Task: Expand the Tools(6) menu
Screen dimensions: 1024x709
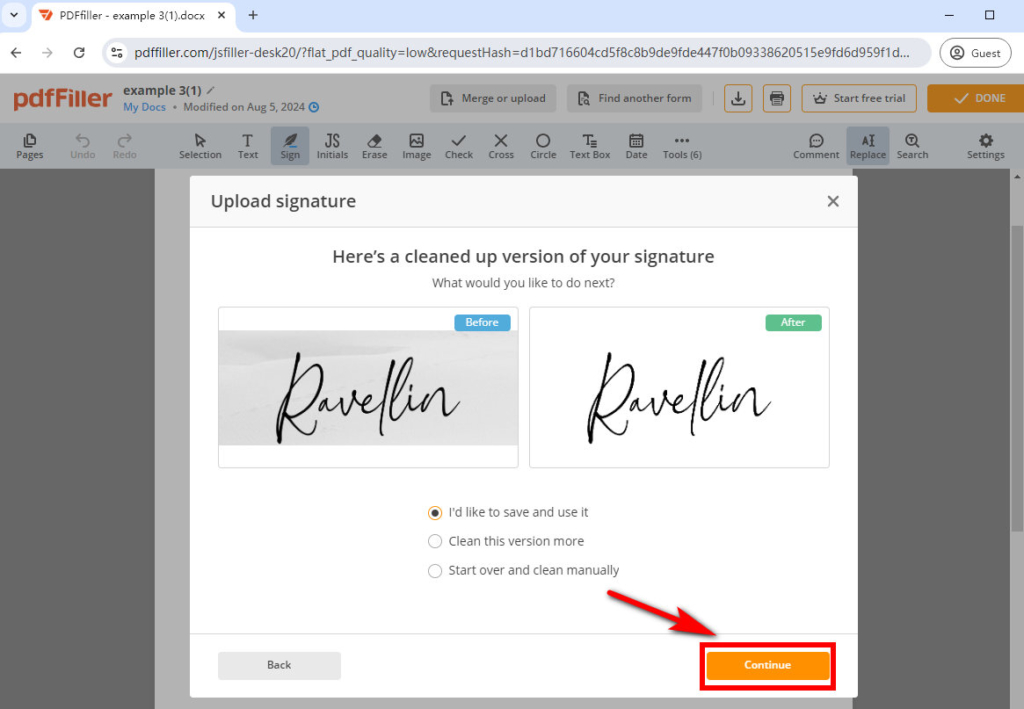Action: [681, 146]
